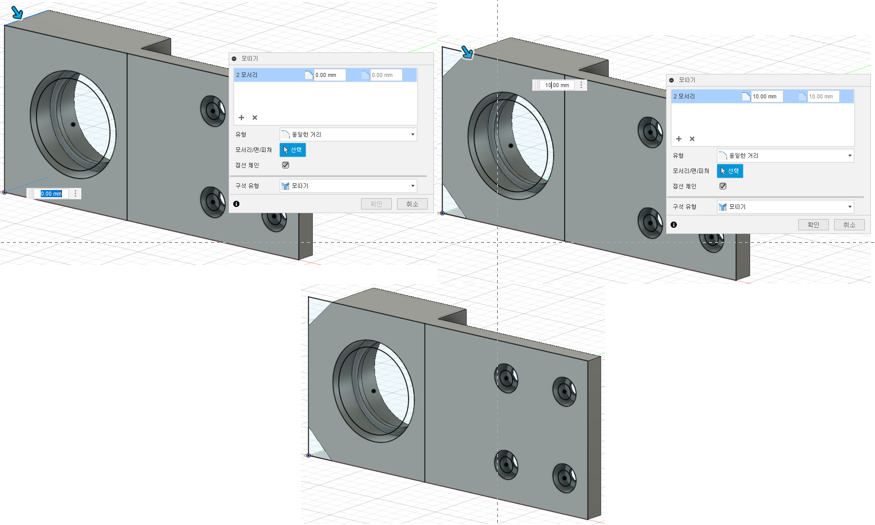The image size is (875, 525).
Task: Click 모따기 title text of 10.00 mm dialog
Action: point(687,80)
